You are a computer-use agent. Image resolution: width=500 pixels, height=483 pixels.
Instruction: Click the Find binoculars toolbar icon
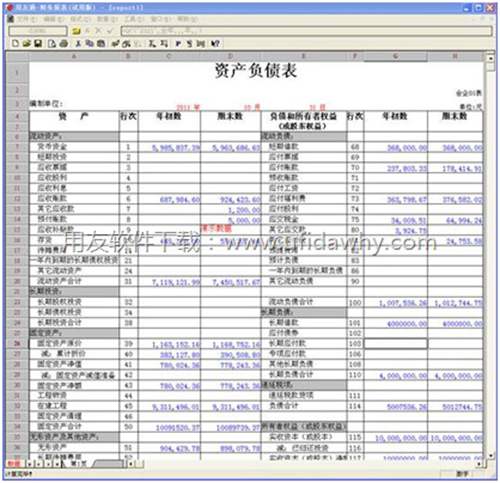(126, 44)
